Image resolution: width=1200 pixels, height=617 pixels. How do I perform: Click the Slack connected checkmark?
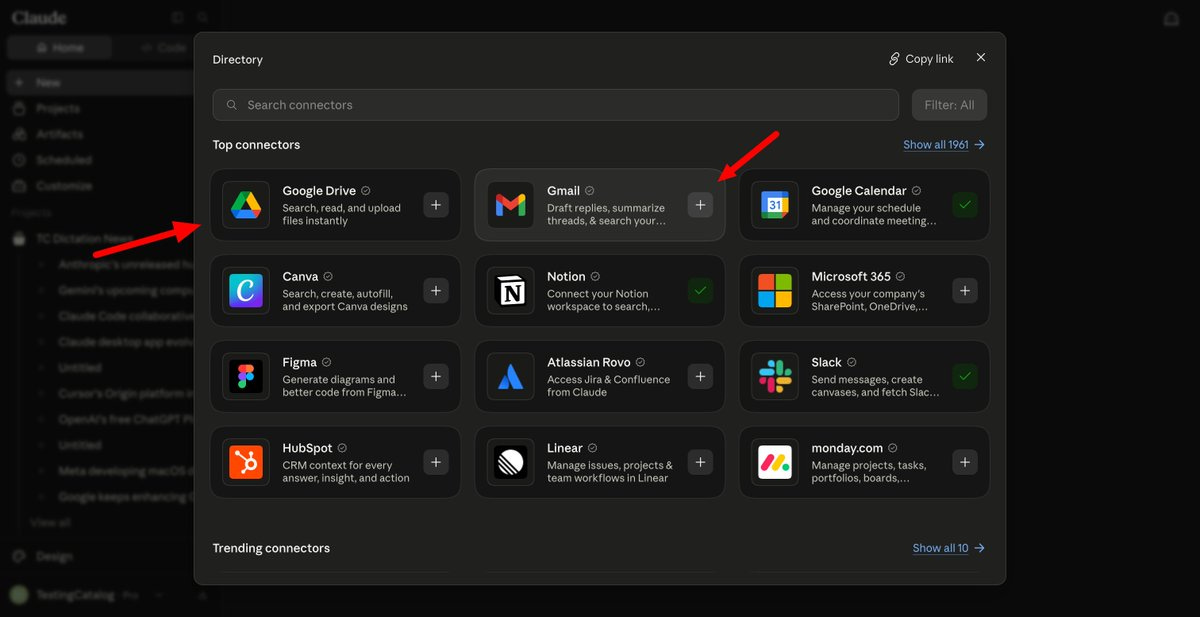point(965,377)
